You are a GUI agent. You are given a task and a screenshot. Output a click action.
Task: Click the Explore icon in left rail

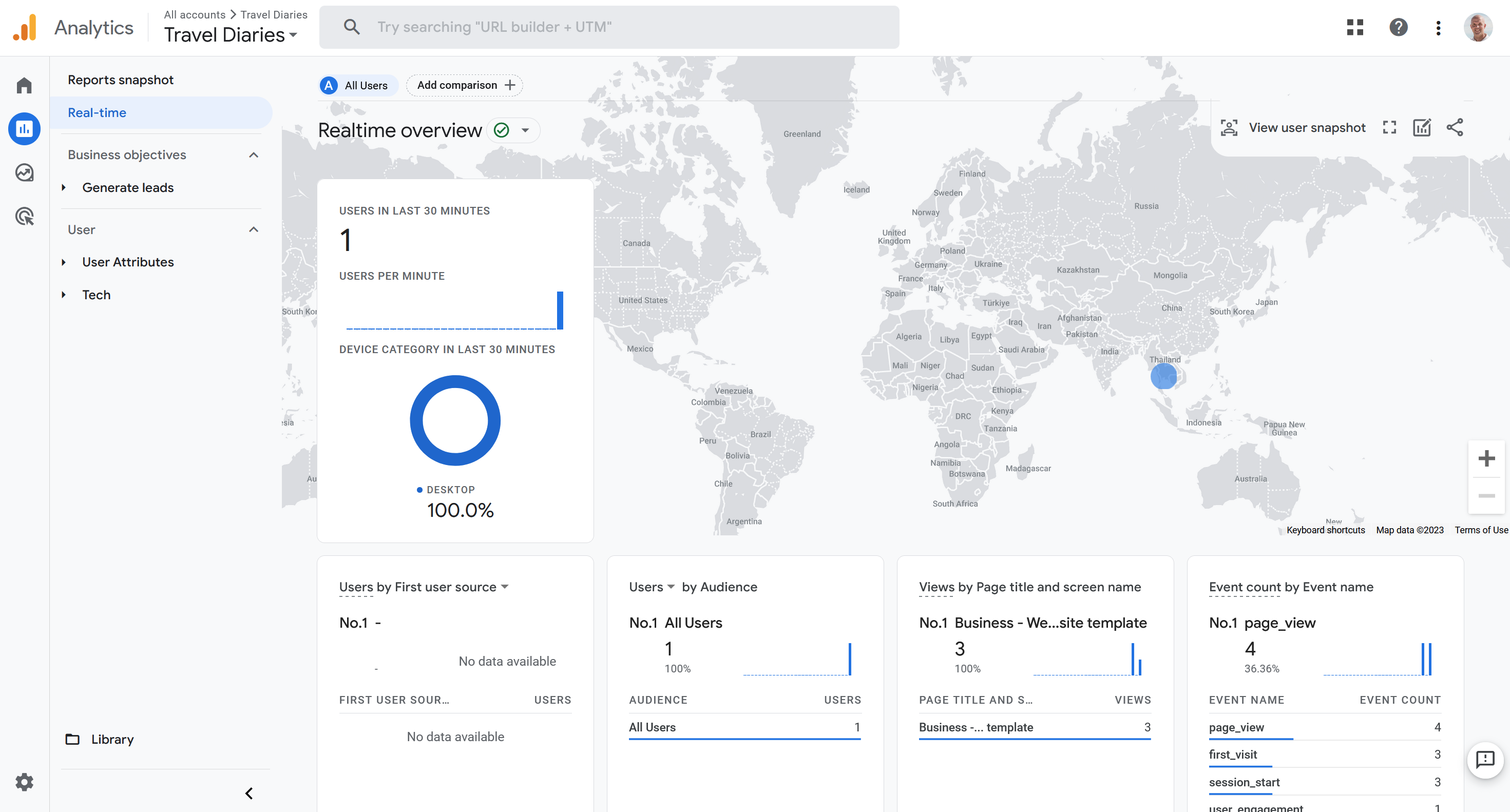pos(24,172)
